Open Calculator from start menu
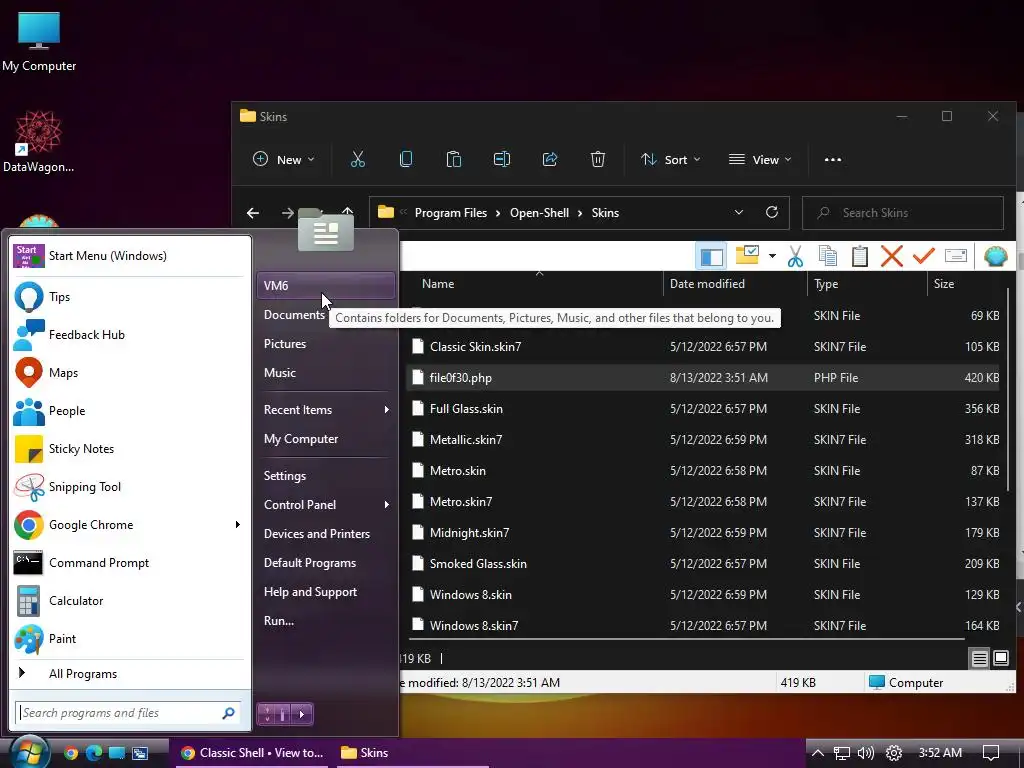 pyautogui.click(x=129, y=601)
